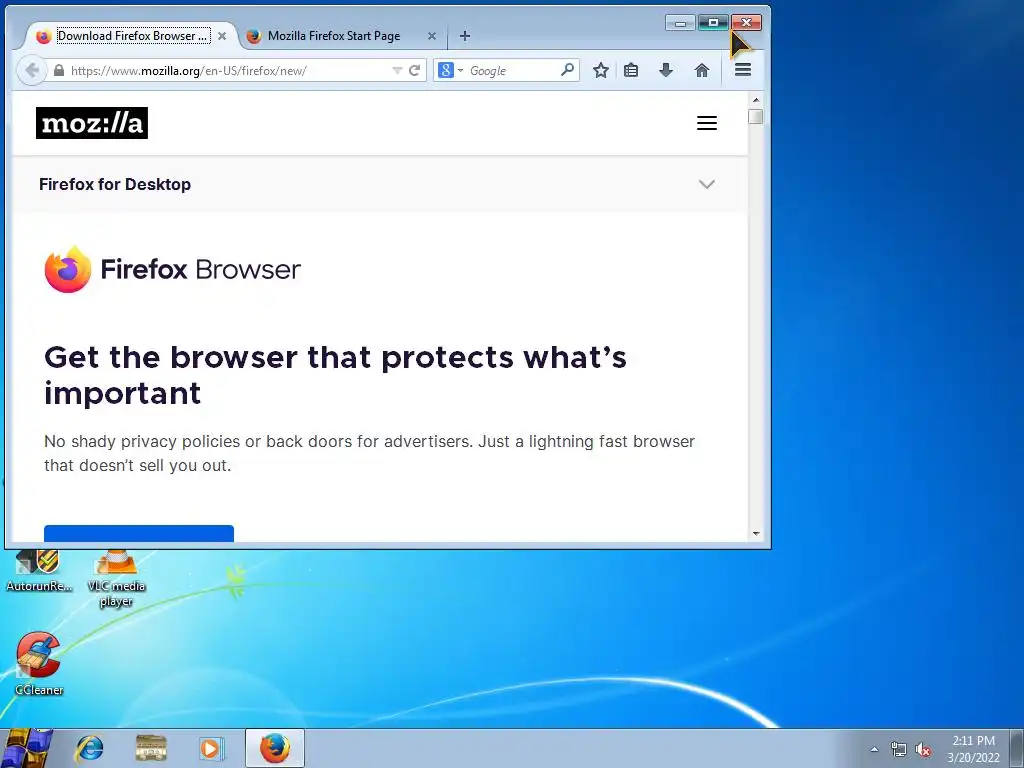This screenshot has width=1024, height=768.
Task: Show hidden tray icons arrow
Action: tap(874, 749)
